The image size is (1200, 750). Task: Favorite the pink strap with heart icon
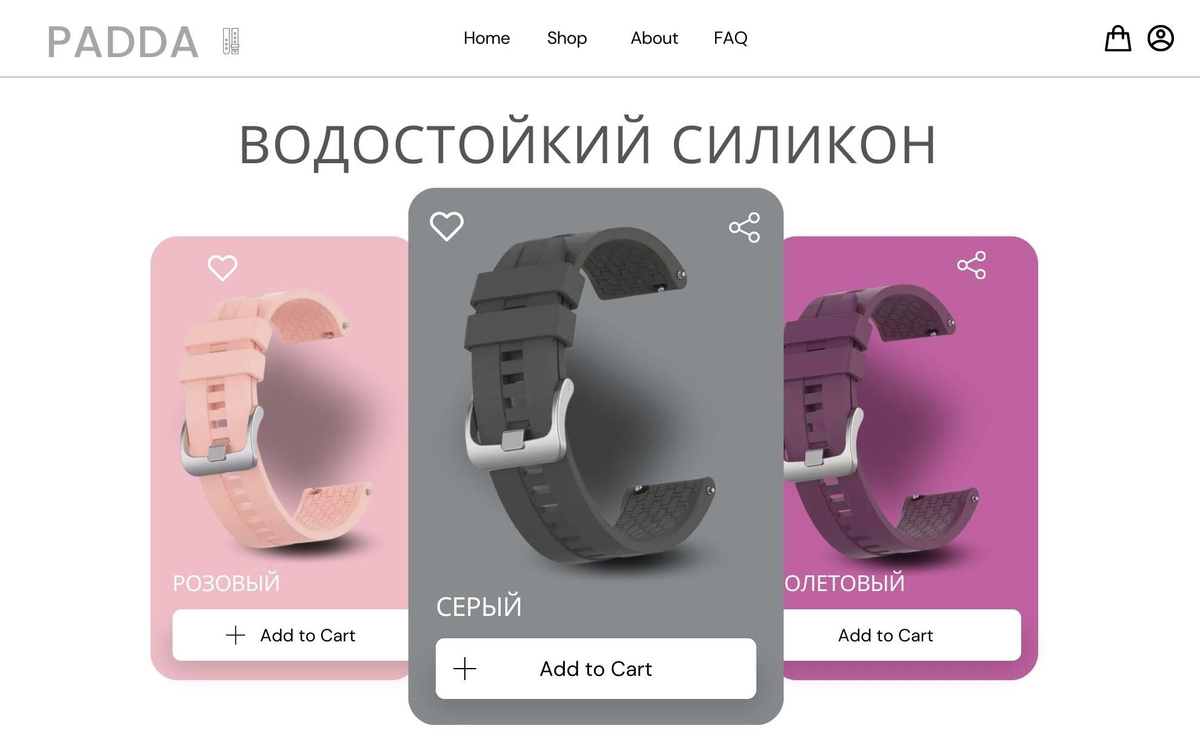[222, 267]
